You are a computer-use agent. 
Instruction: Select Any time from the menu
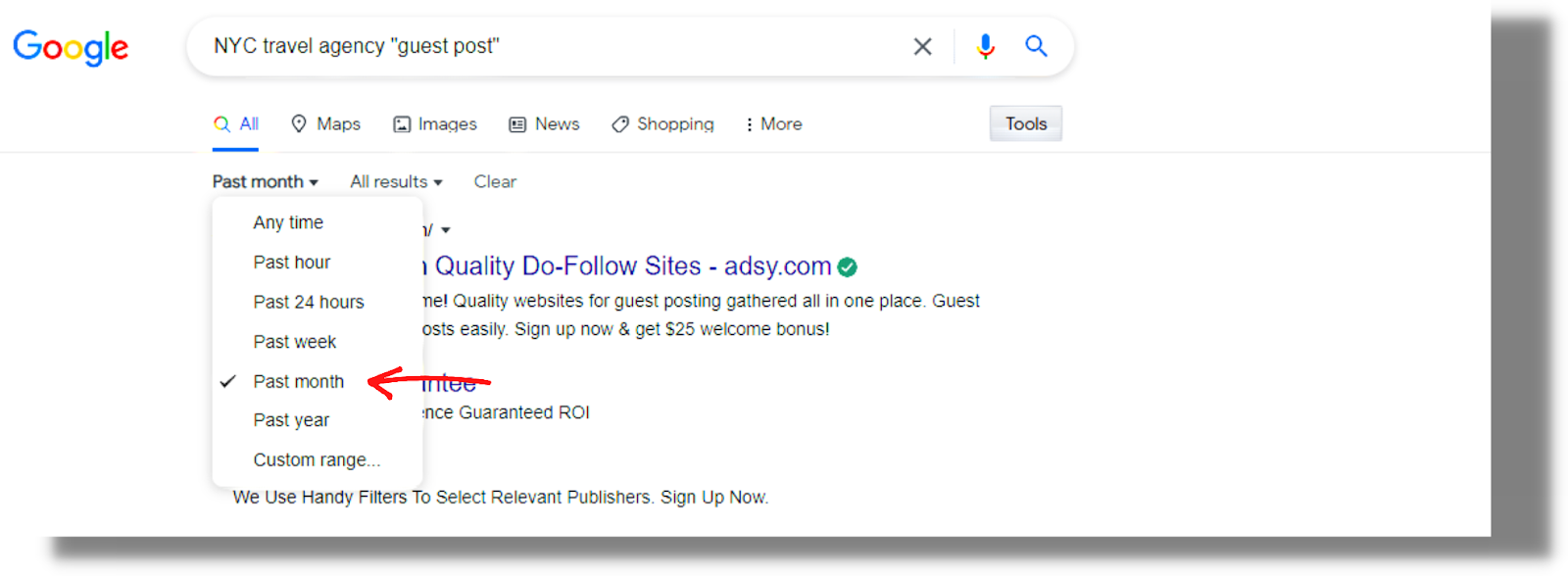(x=288, y=222)
